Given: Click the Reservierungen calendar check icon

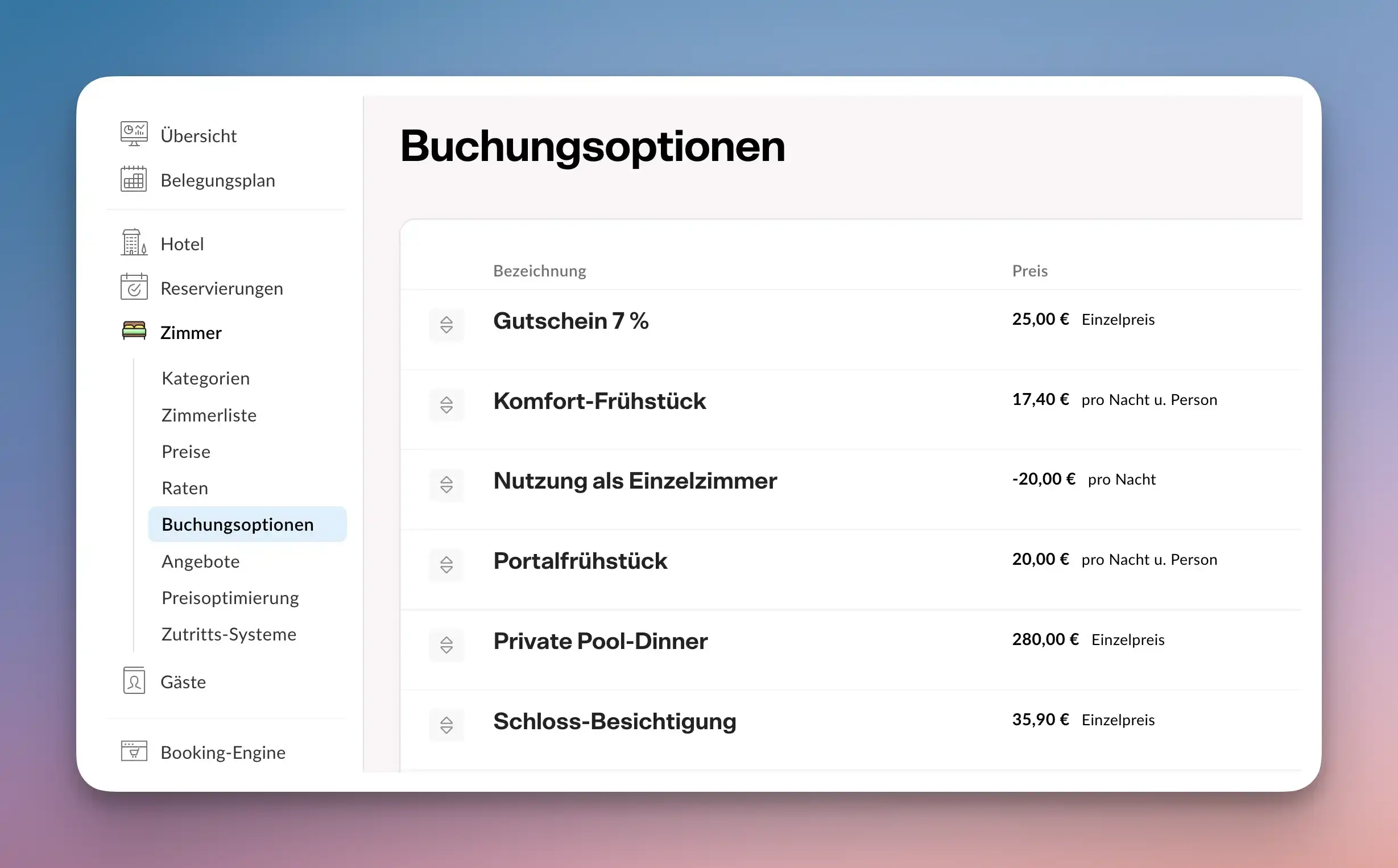Looking at the screenshot, I should (x=134, y=287).
